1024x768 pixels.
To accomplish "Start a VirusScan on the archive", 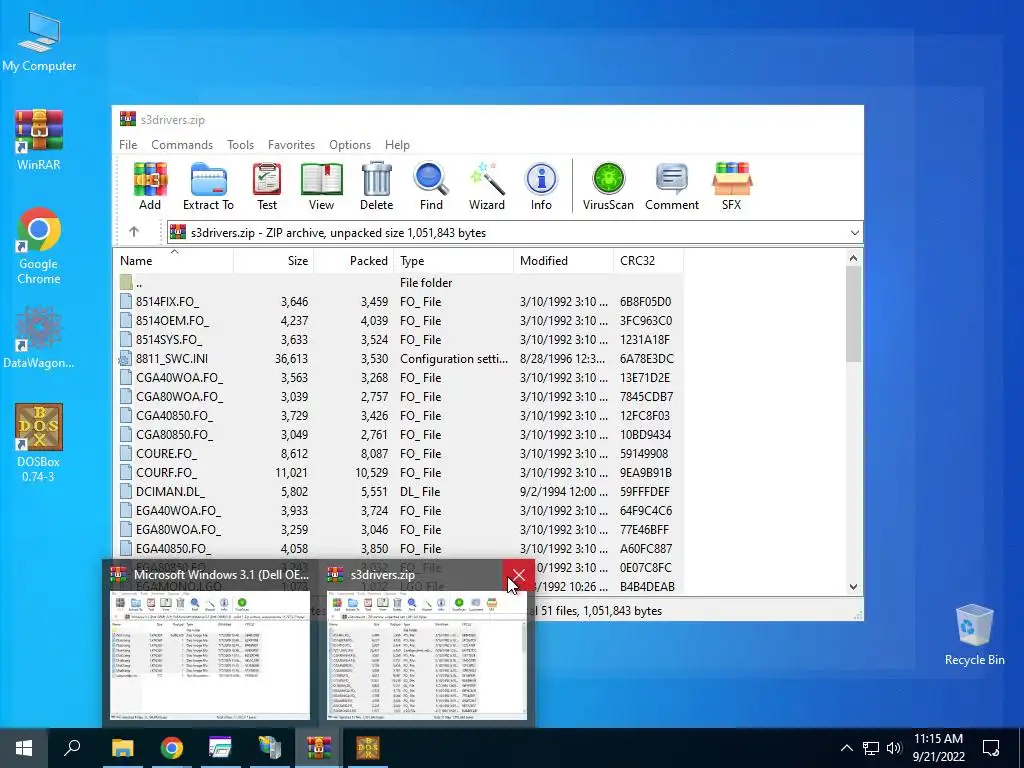I will coord(608,186).
